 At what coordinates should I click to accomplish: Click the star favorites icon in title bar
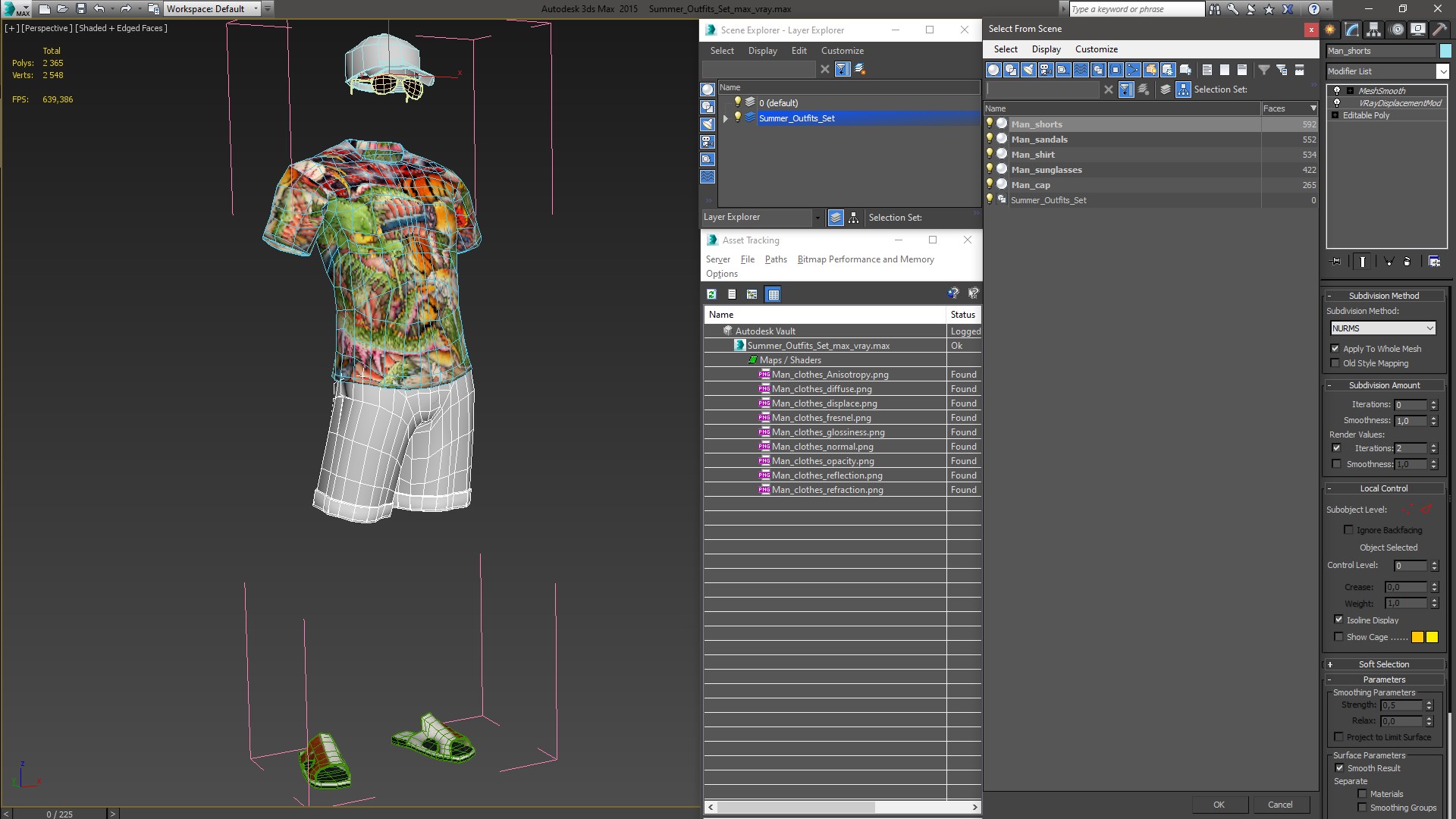[x=1269, y=9]
